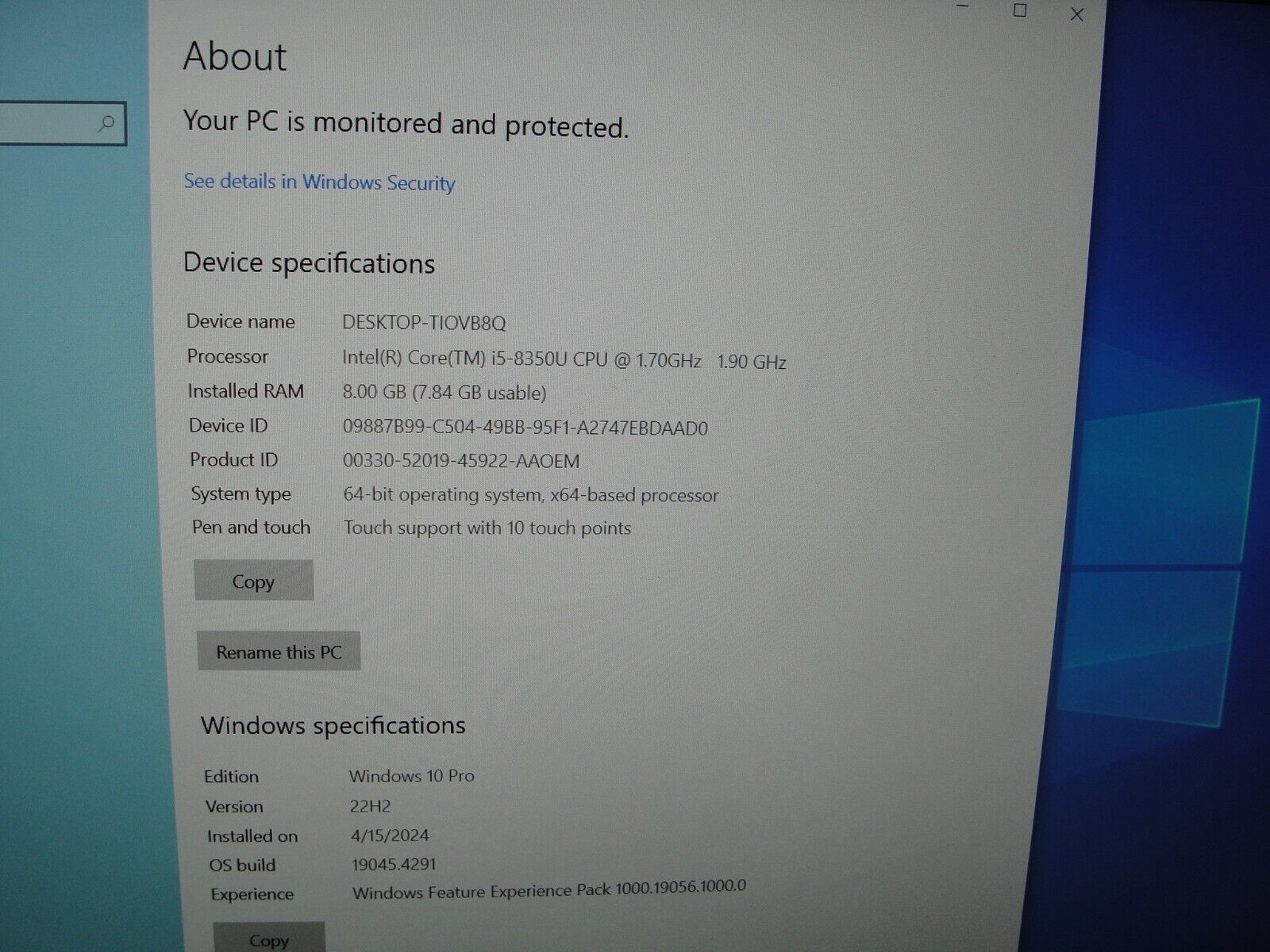The width and height of the screenshot is (1270, 952).
Task: Click the Device name label
Action: click(241, 321)
